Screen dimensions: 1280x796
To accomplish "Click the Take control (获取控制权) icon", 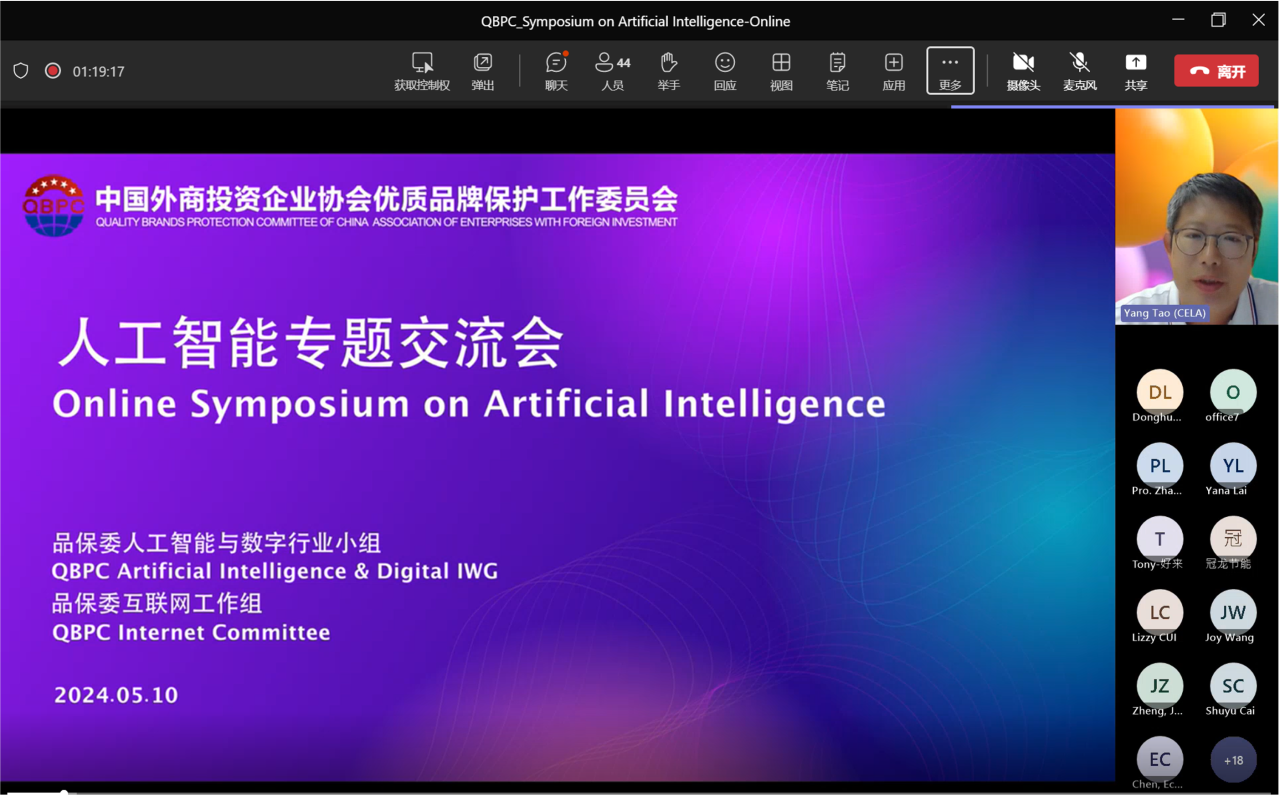I will (x=422, y=63).
